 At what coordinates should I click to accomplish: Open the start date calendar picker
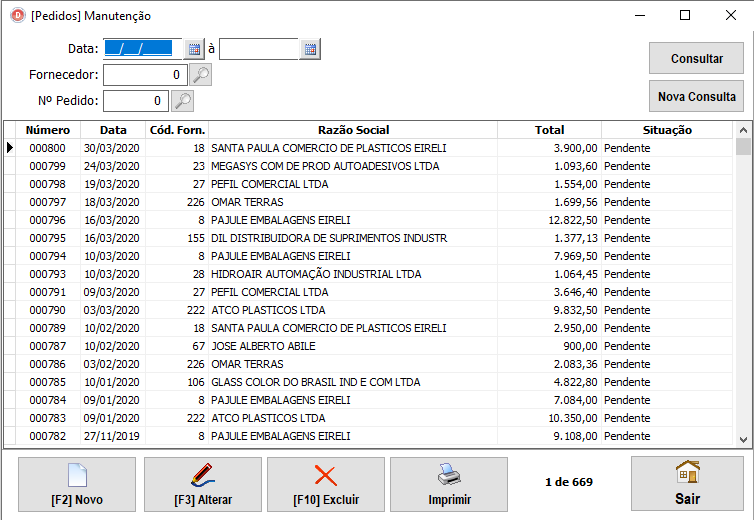coord(194,49)
